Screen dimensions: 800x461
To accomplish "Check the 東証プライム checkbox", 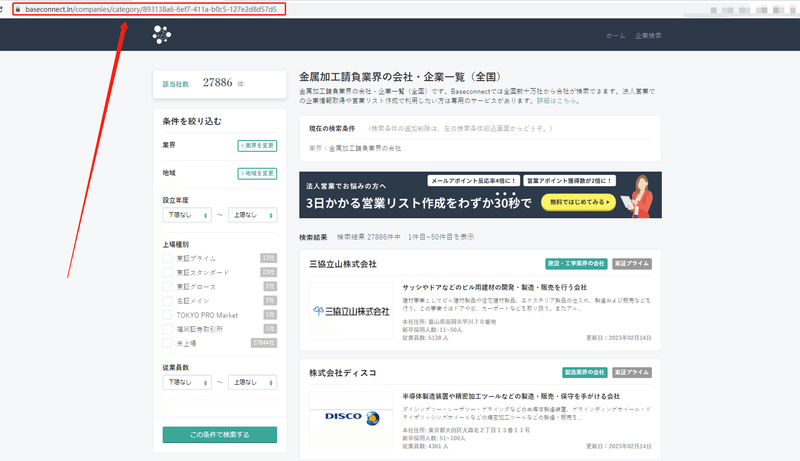I will (167, 258).
